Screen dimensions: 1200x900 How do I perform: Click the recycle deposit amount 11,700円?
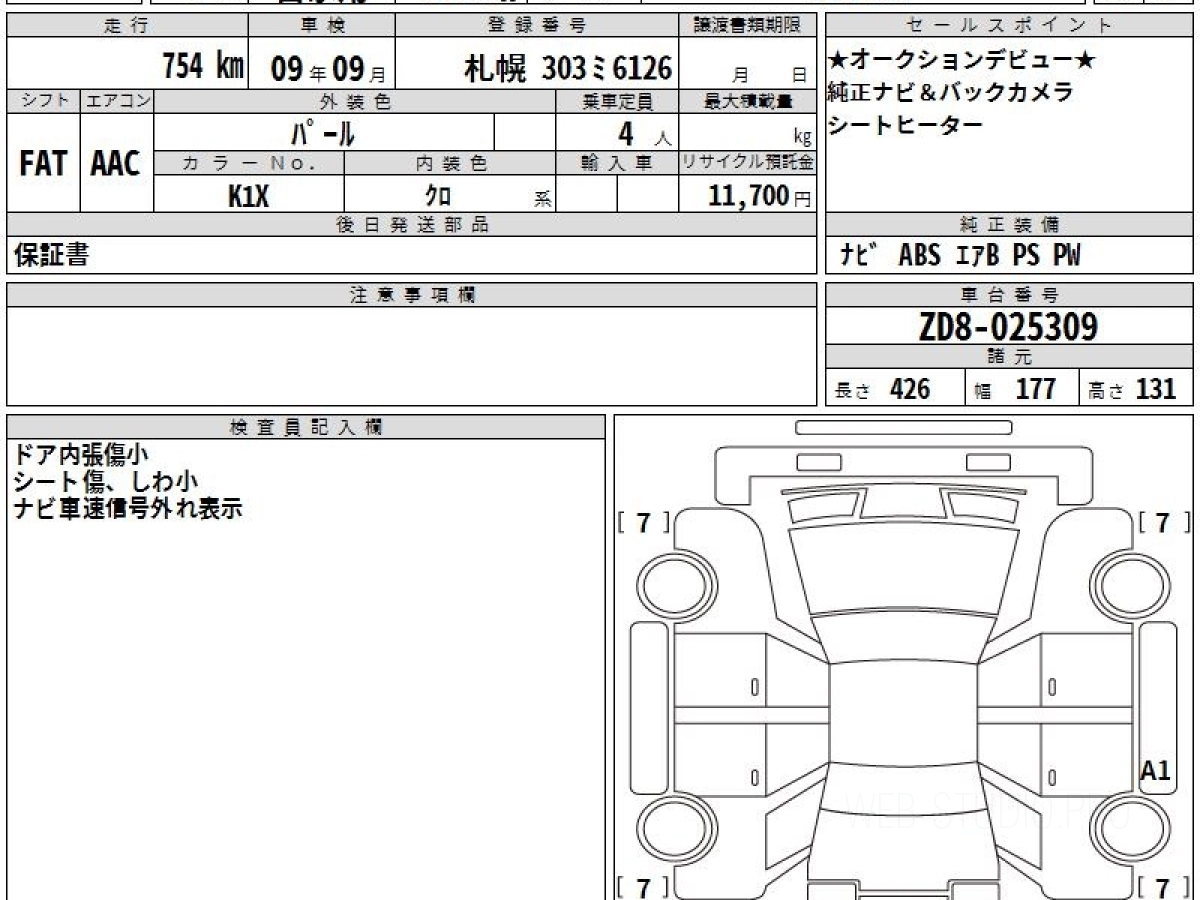(x=748, y=196)
